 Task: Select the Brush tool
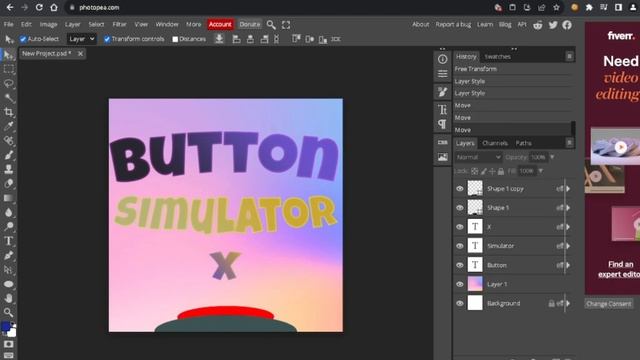pyautogui.click(x=9, y=155)
